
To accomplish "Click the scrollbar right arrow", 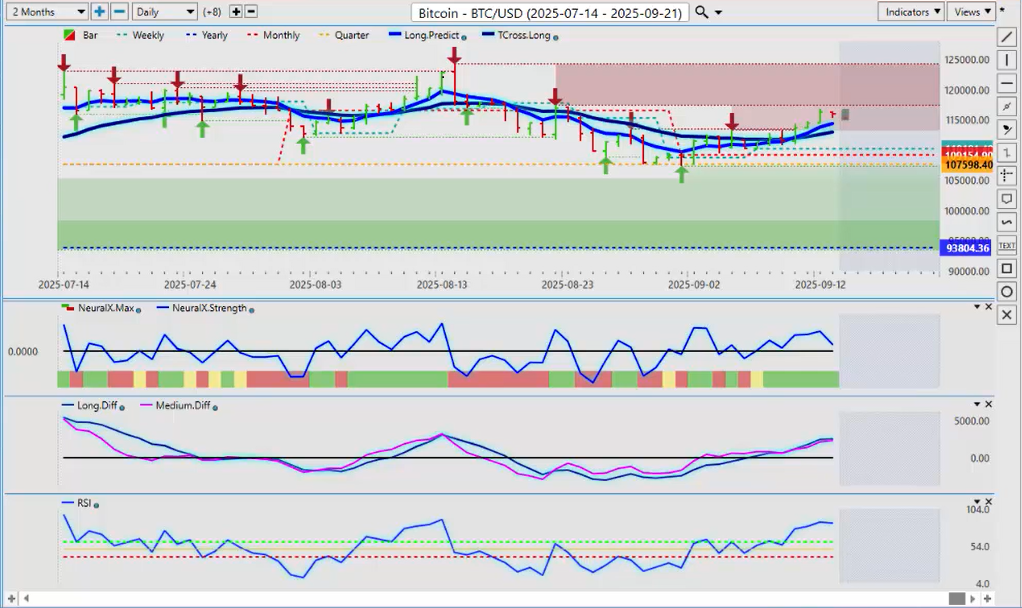I will (x=972, y=598).
